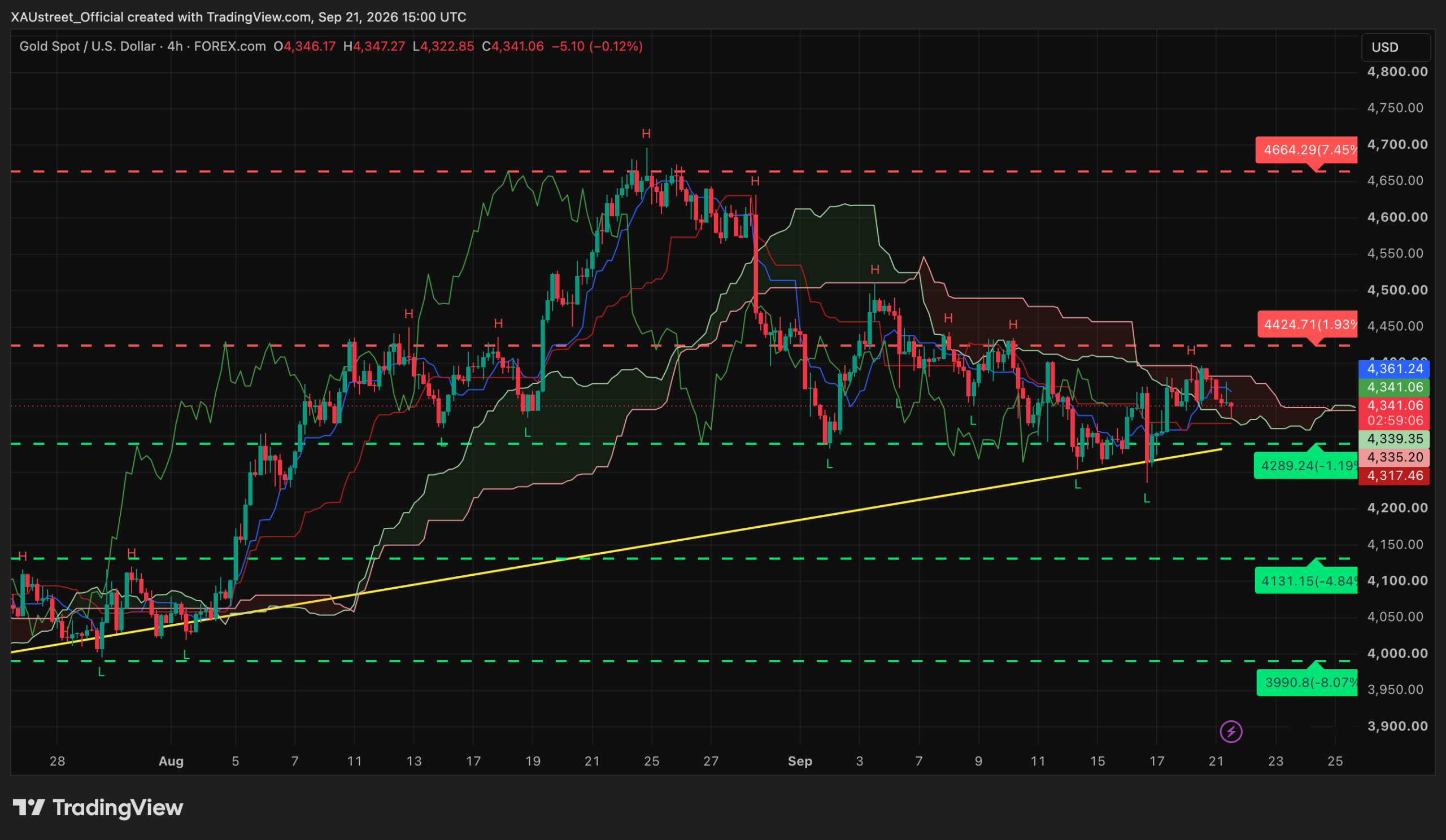Click the high value H4,347.27
The height and width of the screenshot is (840, 1446).
click(374, 46)
